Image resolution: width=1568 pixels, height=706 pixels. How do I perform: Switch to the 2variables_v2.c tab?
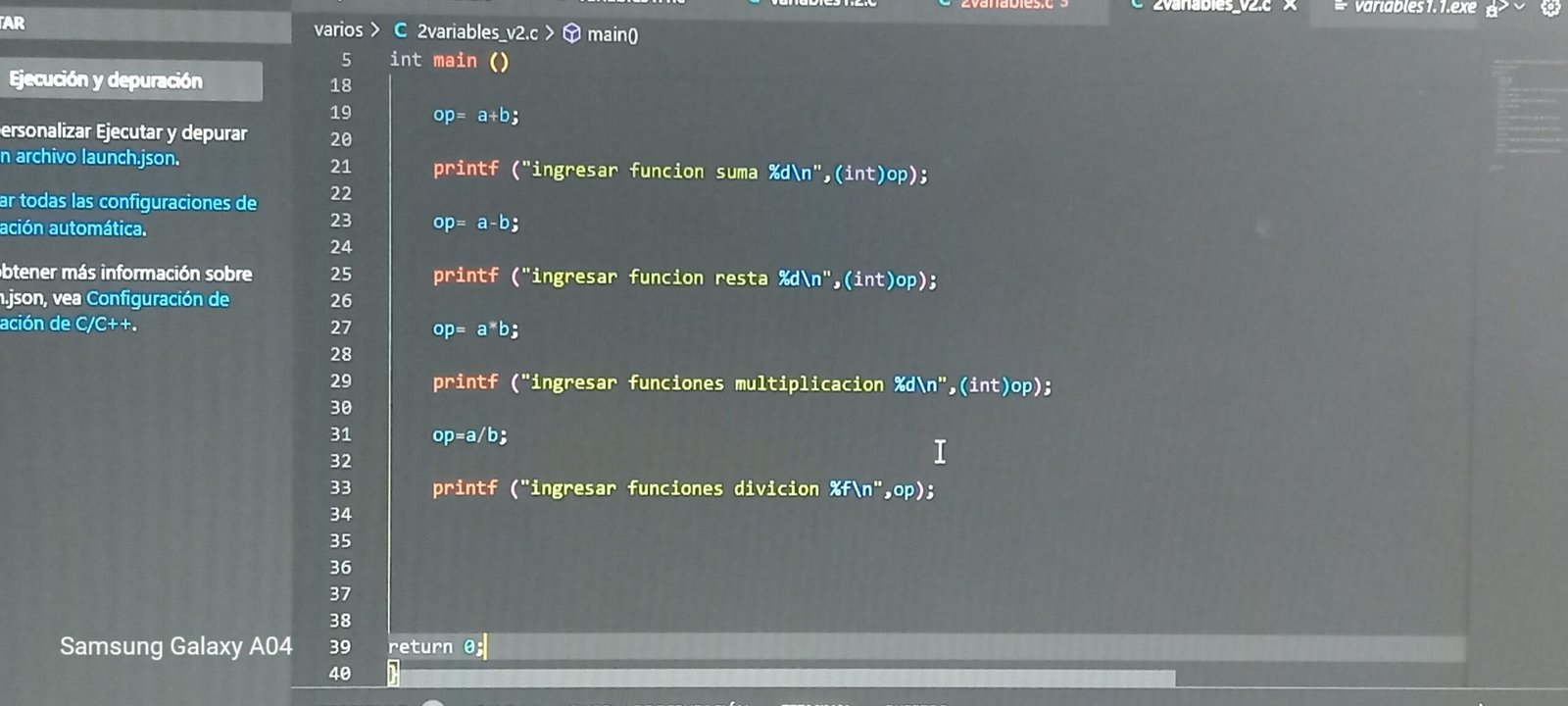tap(1210, 6)
